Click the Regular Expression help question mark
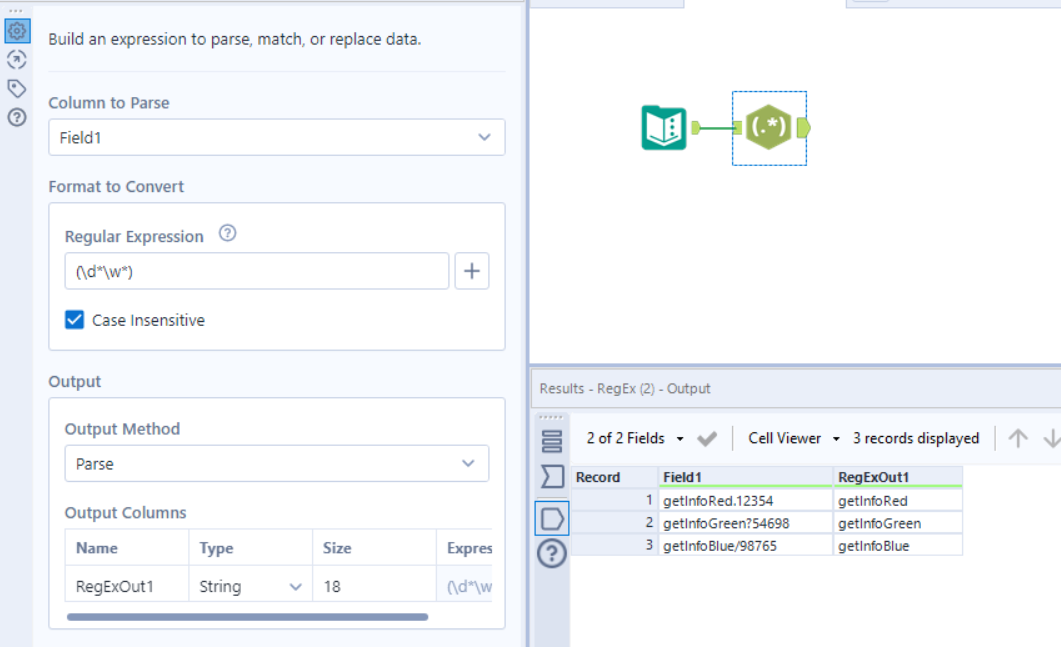 tap(226, 235)
